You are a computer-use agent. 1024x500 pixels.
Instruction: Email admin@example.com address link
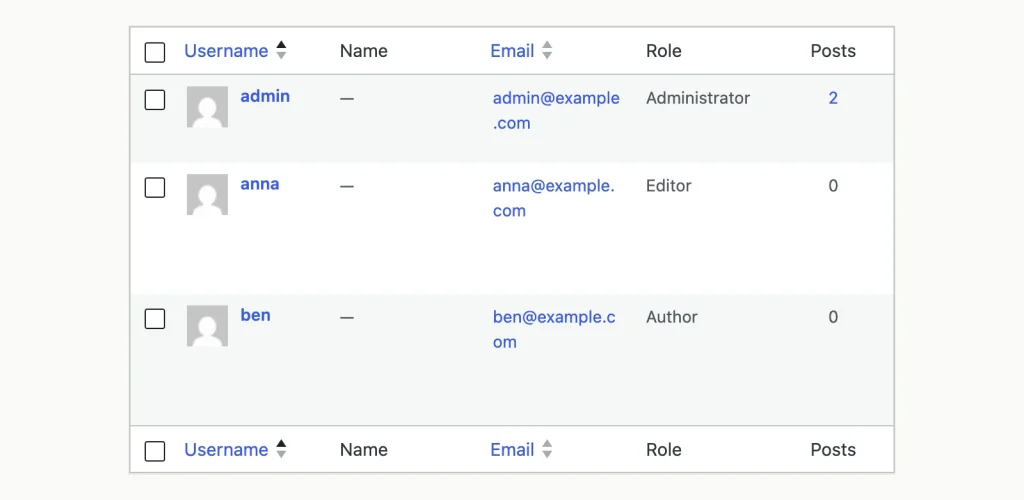556,110
